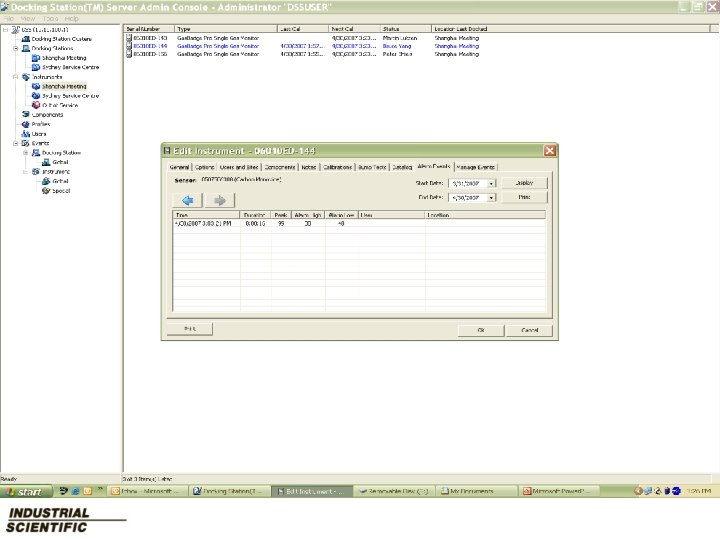Open the File menu
The width and height of the screenshot is (720, 540).
[9, 19]
